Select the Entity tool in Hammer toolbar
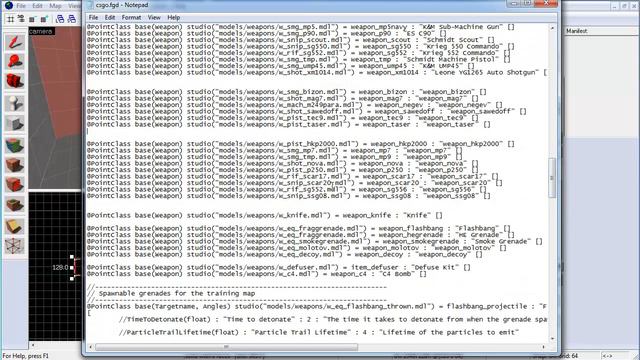The image size is (640, 360). (15, 103)
